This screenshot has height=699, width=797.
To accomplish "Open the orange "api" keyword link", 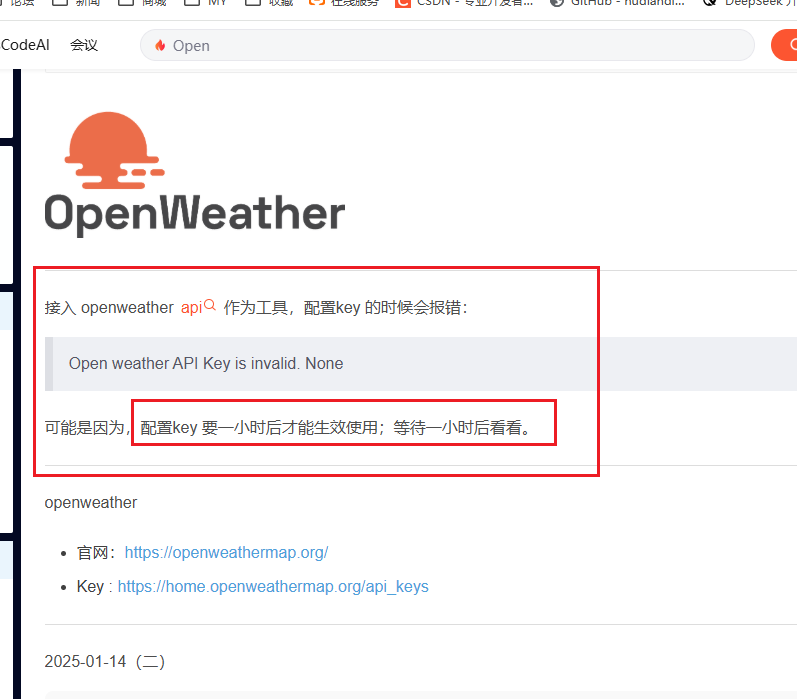I will pyautogui.click(x=192, y=308).
